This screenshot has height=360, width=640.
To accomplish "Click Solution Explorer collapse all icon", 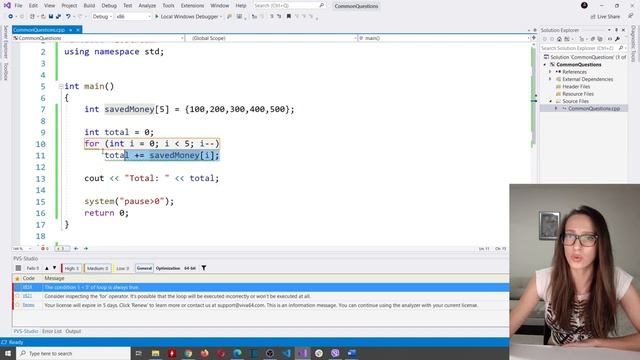I will click(593, 39).
